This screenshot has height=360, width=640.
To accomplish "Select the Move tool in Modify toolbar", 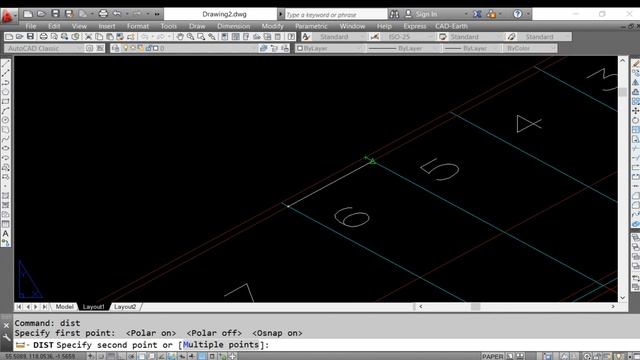I will point(635,111).
